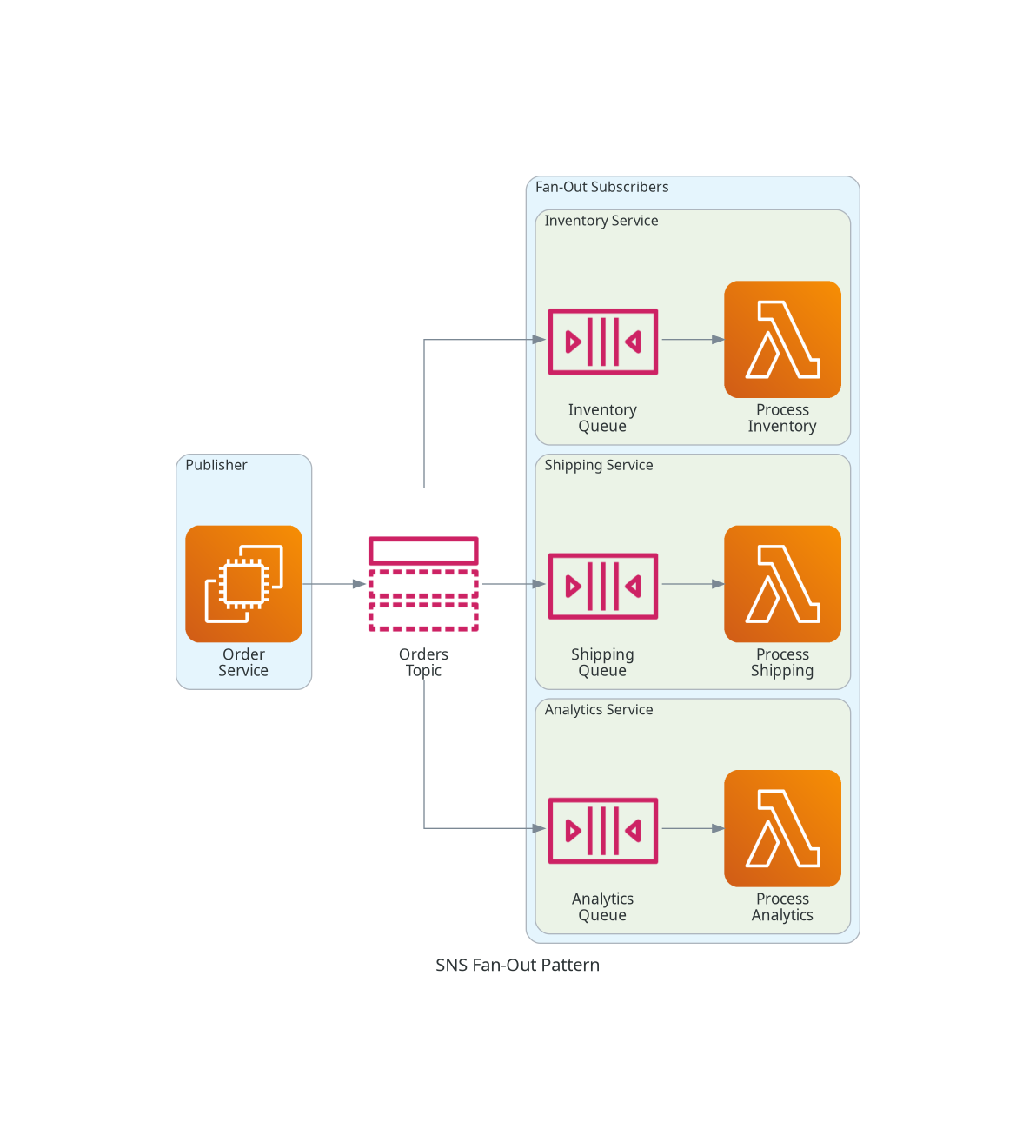Click the Inventory Queue SQS icon
The image size is (1036, 1148).
[x=603, y=342]
